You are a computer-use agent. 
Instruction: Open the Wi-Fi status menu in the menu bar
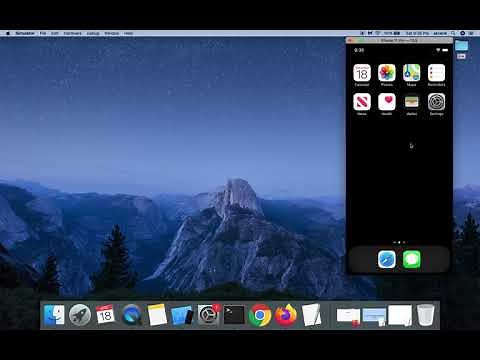pyautogui.click(x=378, y=33)
